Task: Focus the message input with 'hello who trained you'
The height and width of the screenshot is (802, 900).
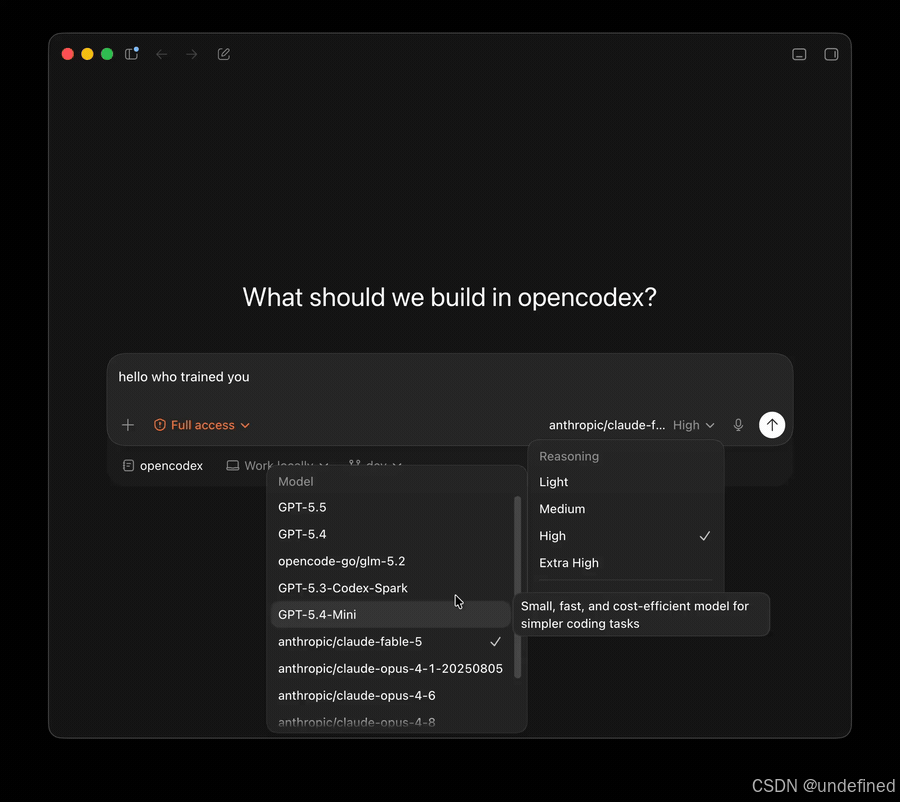Action: point(449,377)
